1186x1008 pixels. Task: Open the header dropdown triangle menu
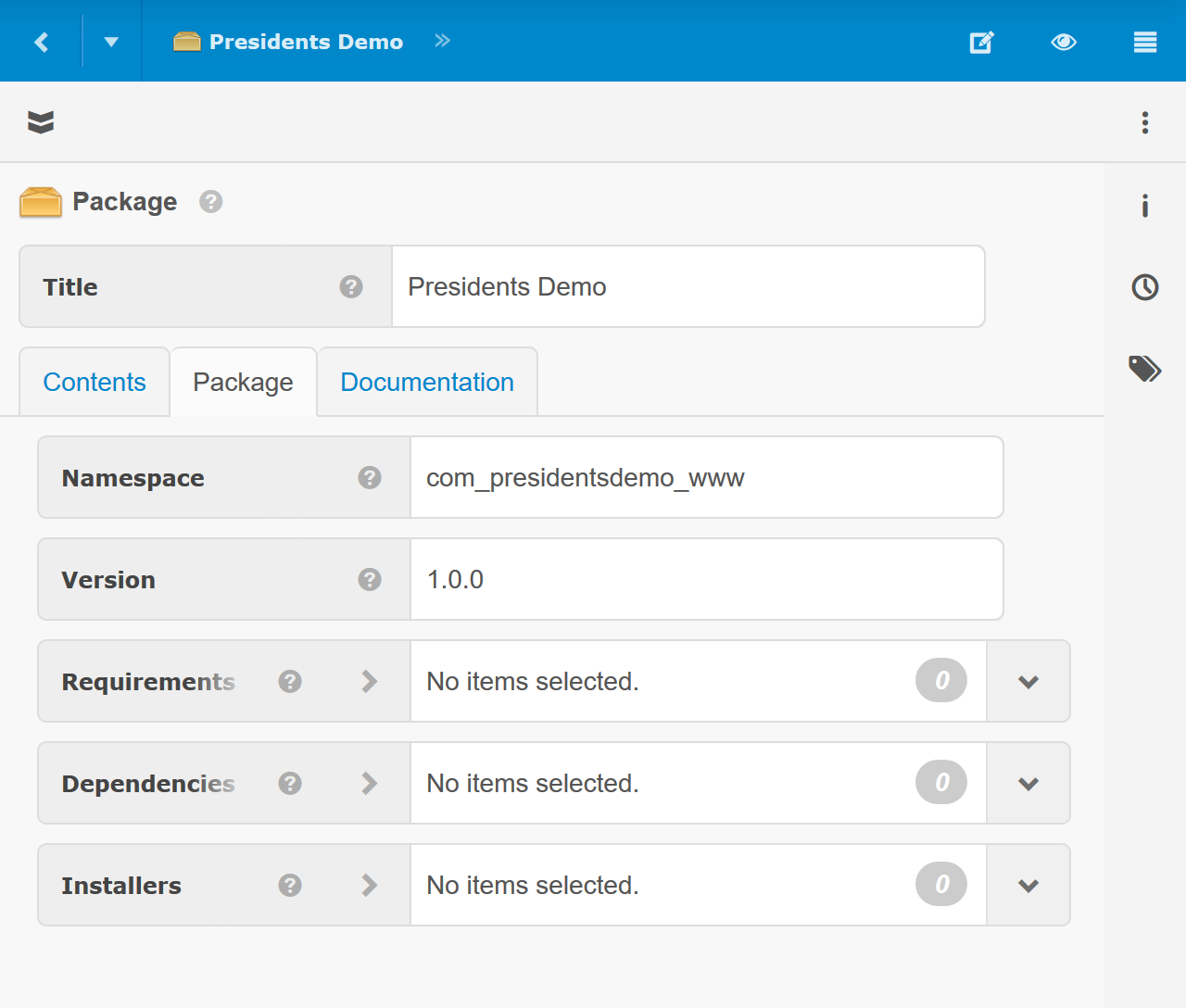coord(111,42)
